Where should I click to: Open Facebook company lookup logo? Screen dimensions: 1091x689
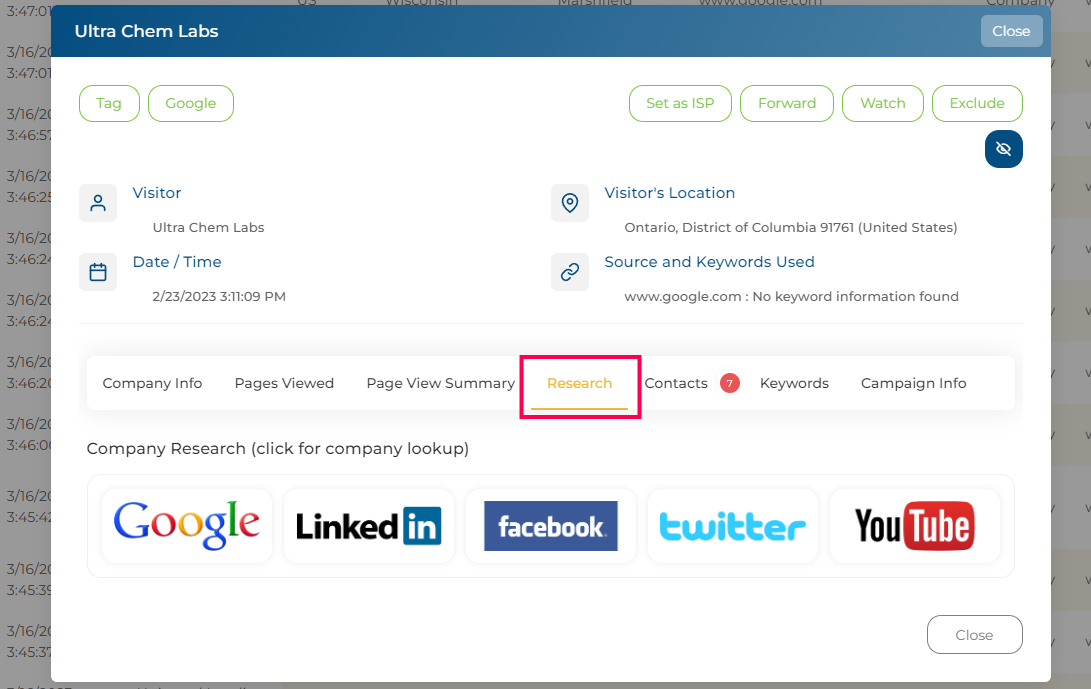tap(551, 526)
